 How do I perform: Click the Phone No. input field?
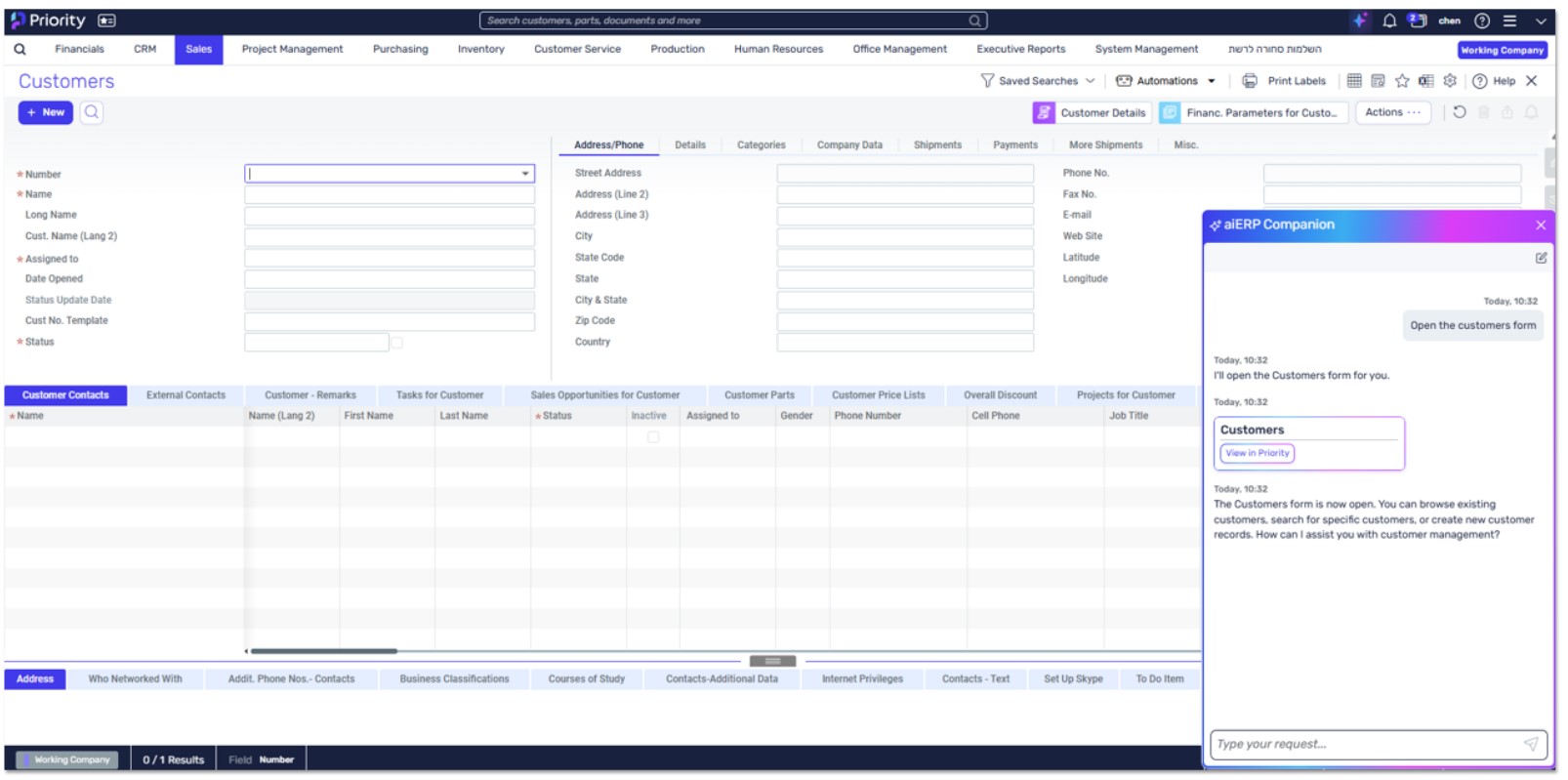pyautogui.click(x=1392, y=174)
